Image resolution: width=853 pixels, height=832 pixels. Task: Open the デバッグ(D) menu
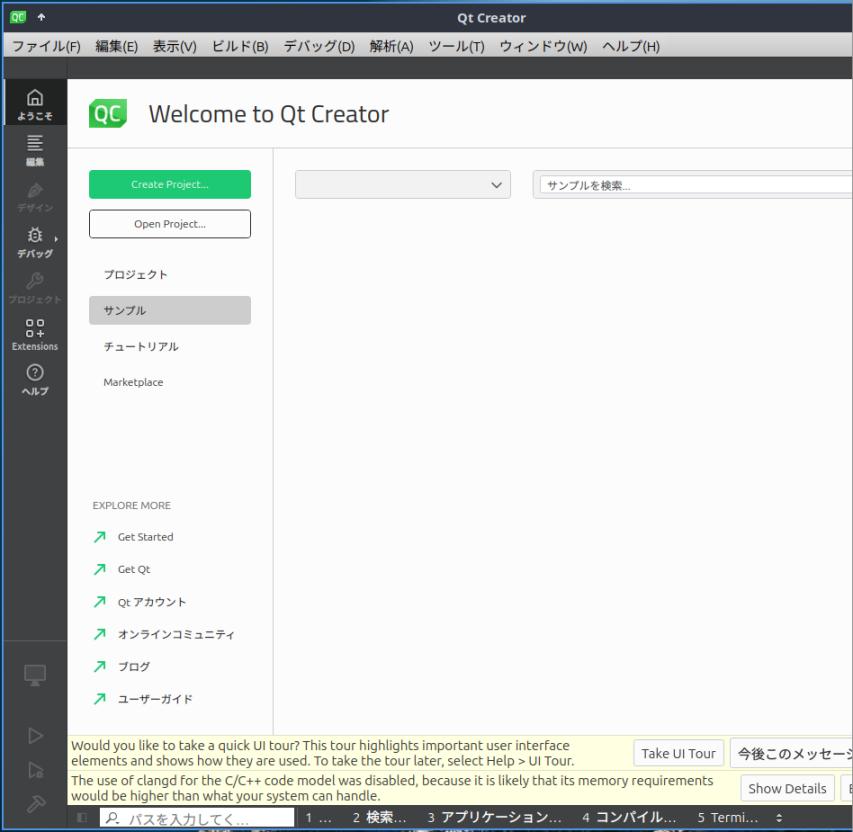[319, 46]
